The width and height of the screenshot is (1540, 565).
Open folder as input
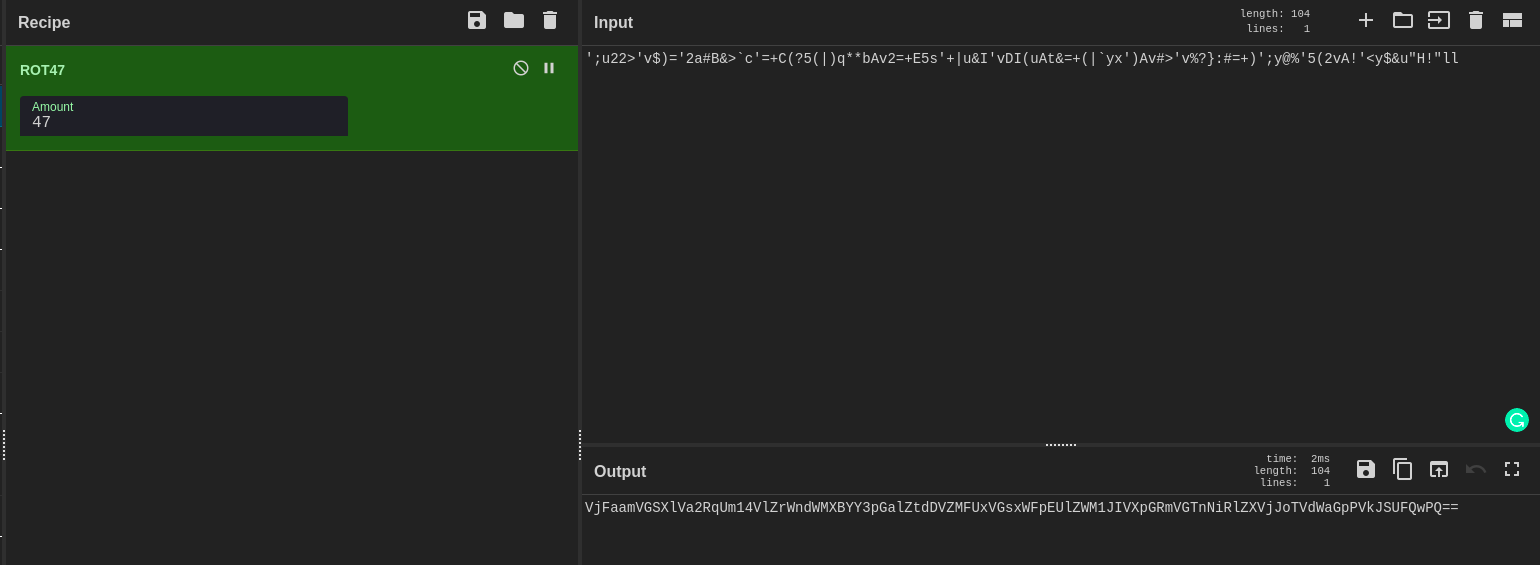(x=1403, y=20)
